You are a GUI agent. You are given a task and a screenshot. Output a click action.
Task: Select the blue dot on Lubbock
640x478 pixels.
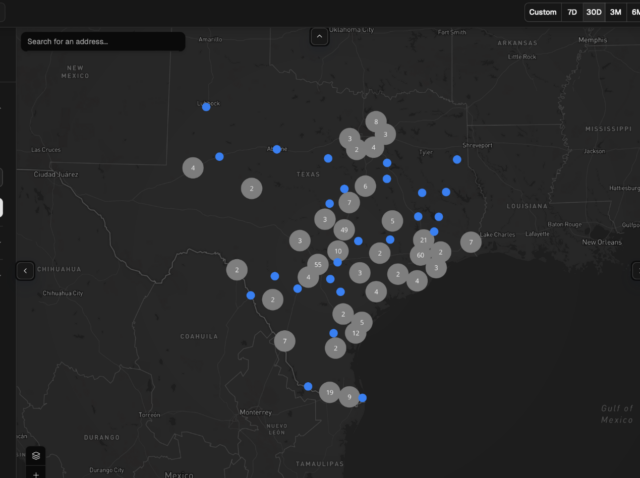pyautogui.click(x=206, y=107)
